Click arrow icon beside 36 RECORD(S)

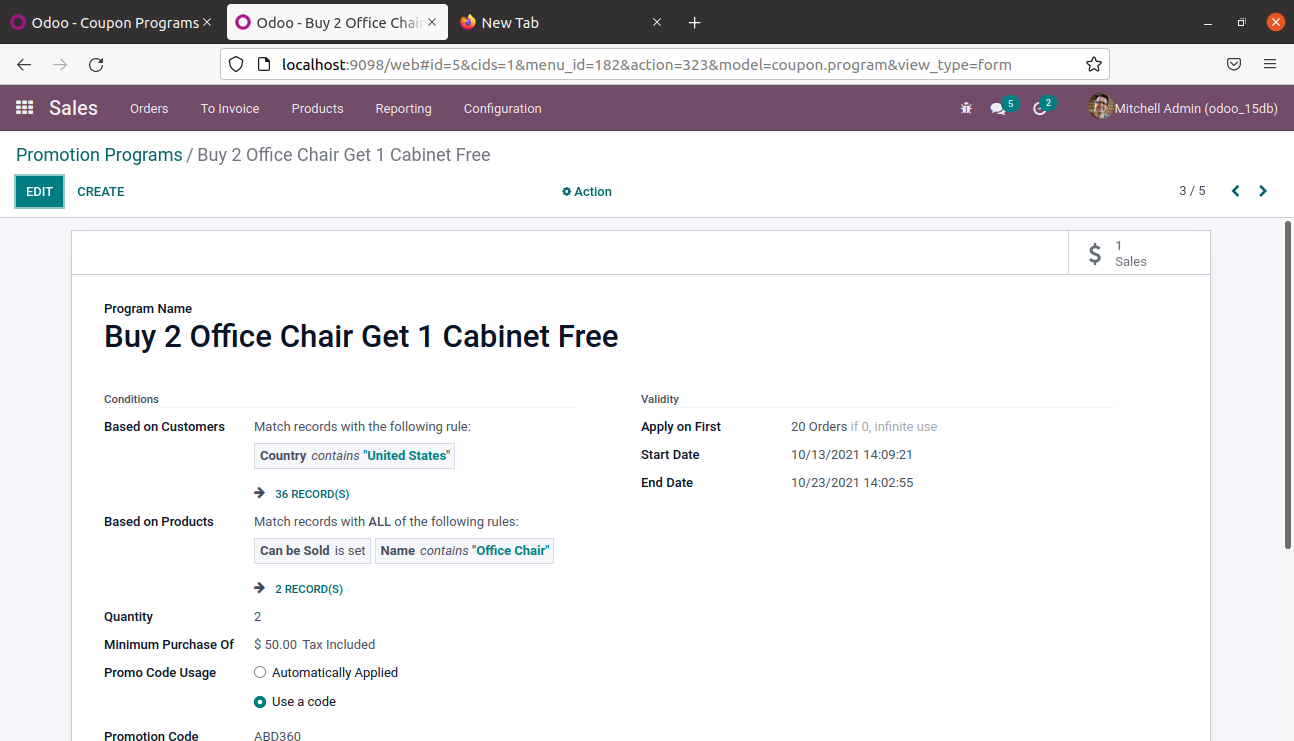pyautogui.click(x=260, y=493)
